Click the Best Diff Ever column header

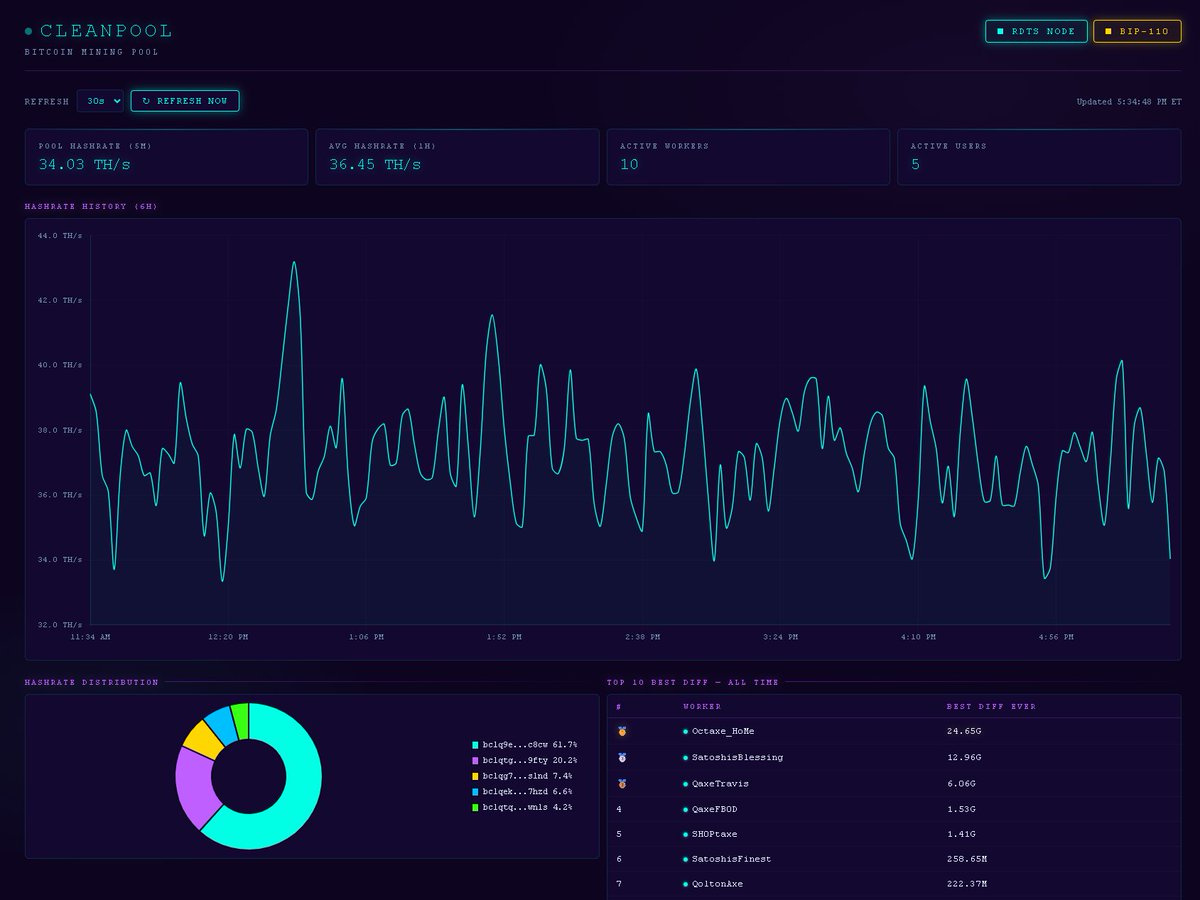coord(991,707)
